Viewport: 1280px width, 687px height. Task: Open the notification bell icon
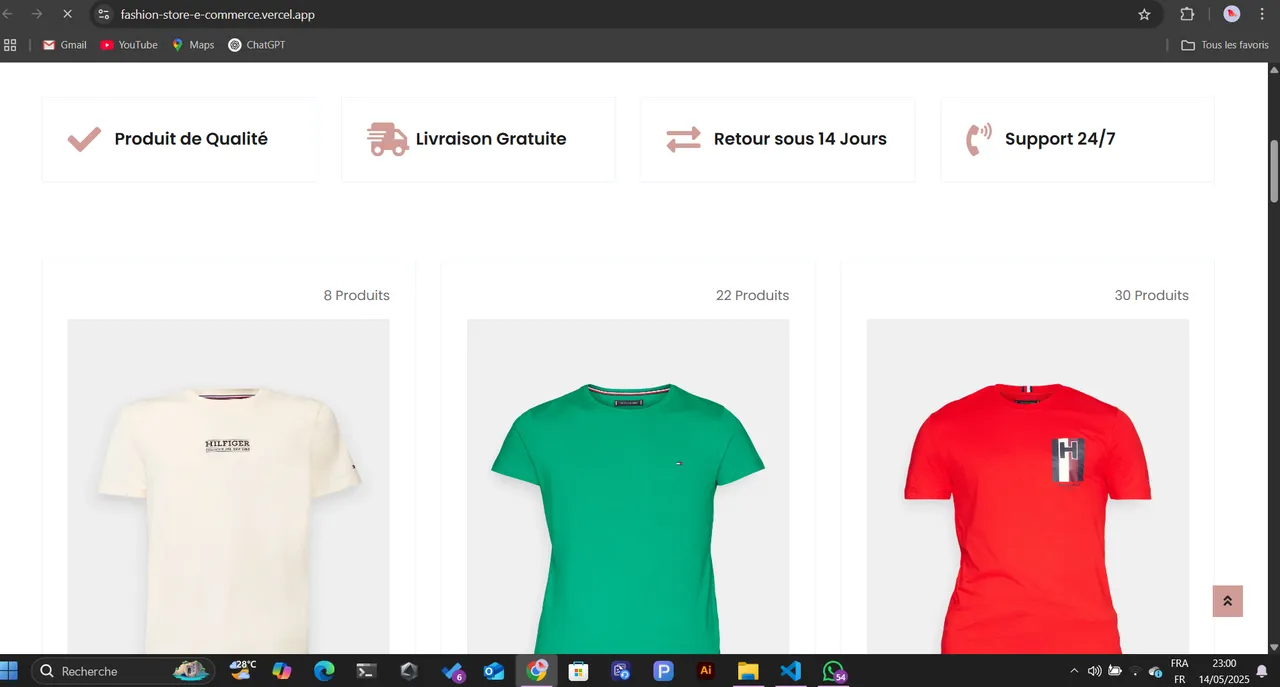click(x=1262, y=671)
